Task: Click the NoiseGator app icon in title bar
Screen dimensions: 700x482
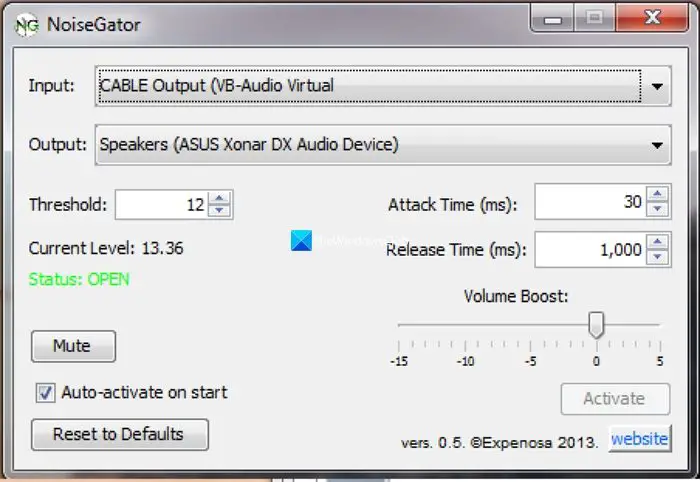Action: point(26,25)
